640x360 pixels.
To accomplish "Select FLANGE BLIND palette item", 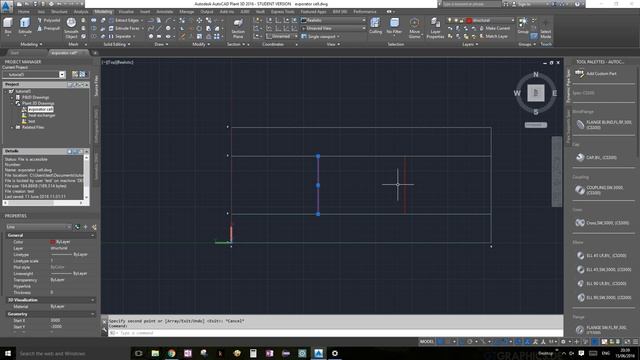I will 604,124.
